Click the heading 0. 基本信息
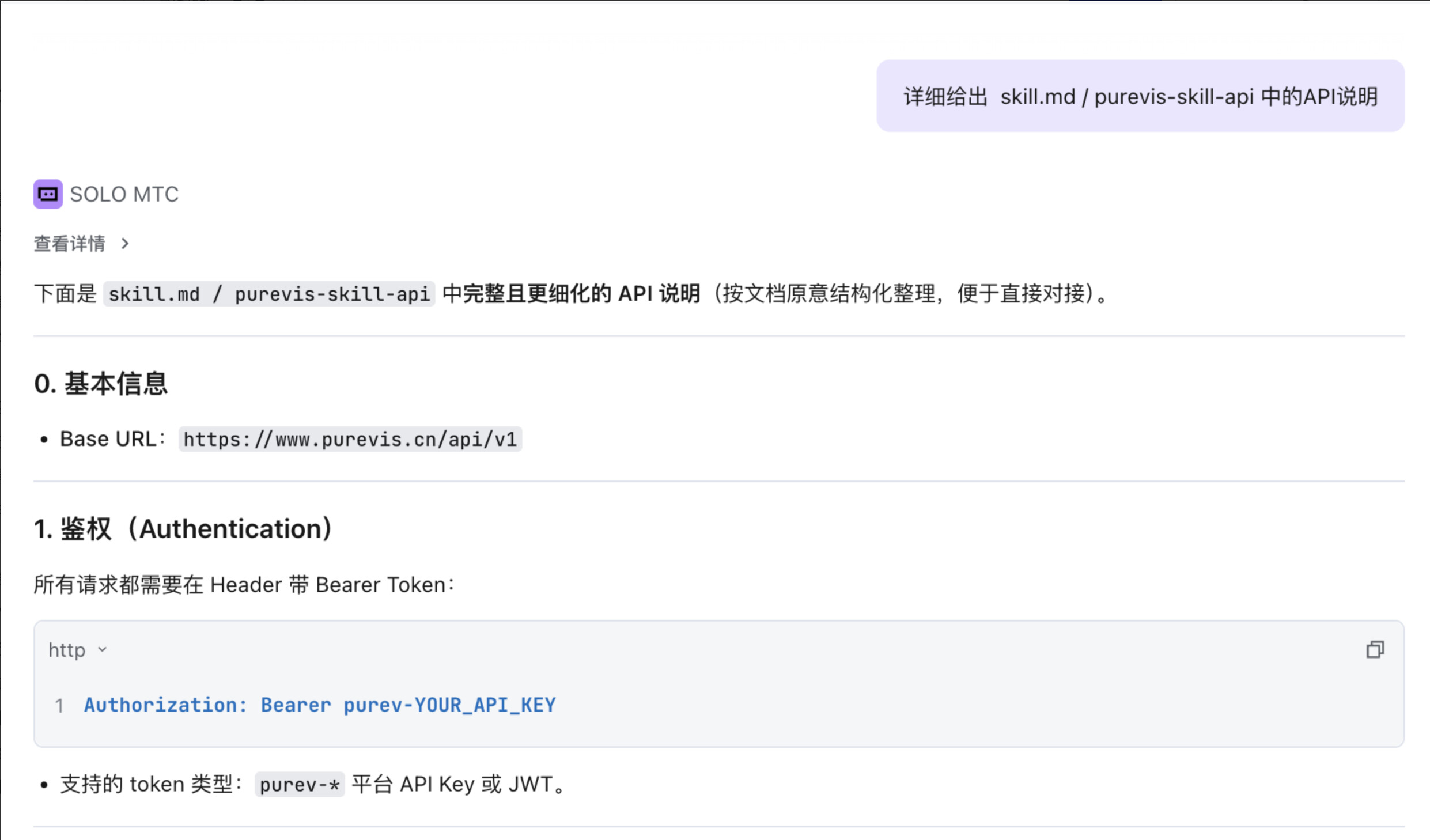The width and height of the screenshot is (1430, 840). (101, 384)
